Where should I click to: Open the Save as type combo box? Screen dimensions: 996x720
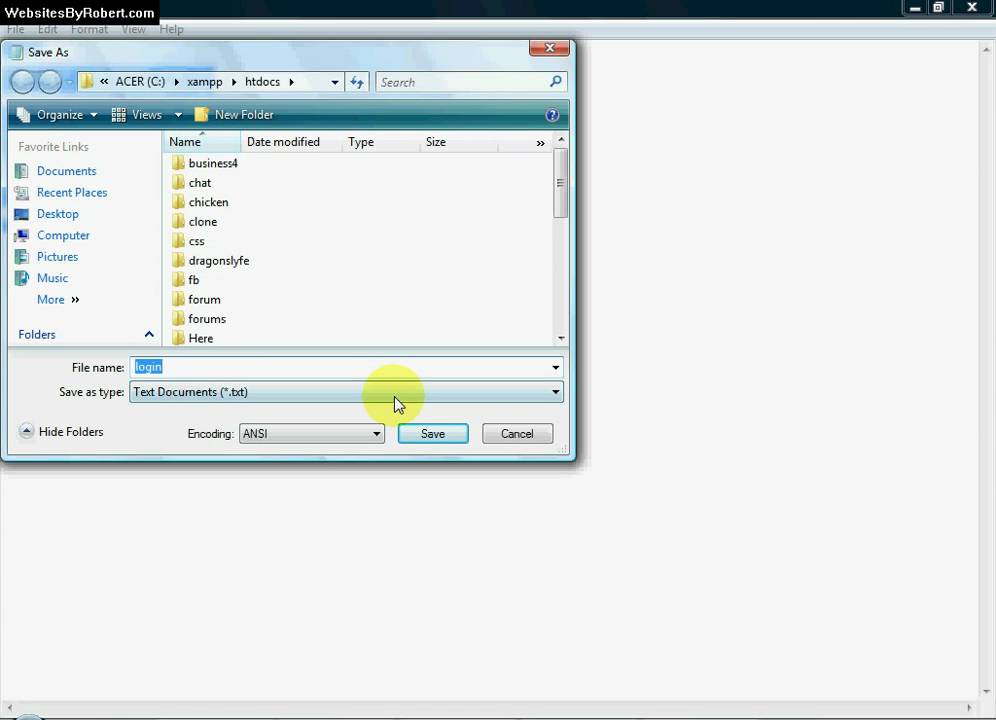(x=346, y=392)
